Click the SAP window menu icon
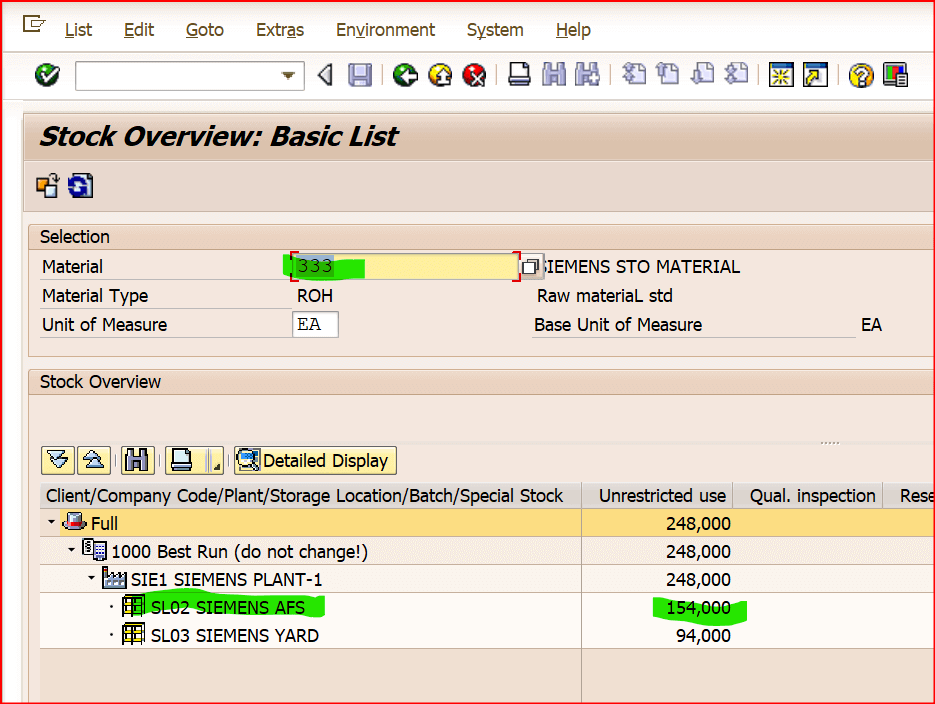Image resolution: width=935 pixels, height=704 pixels. coord(33,24)
